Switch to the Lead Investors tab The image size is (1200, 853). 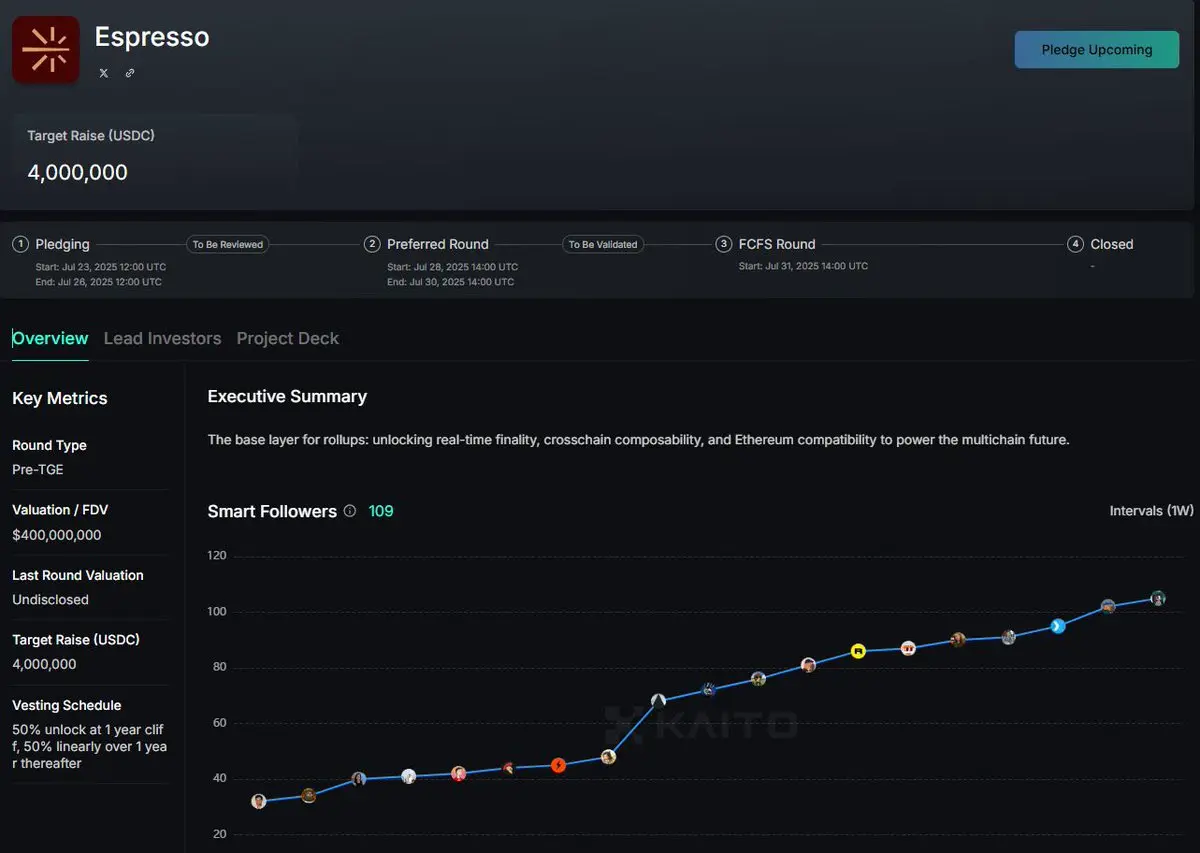click(163, 338)
